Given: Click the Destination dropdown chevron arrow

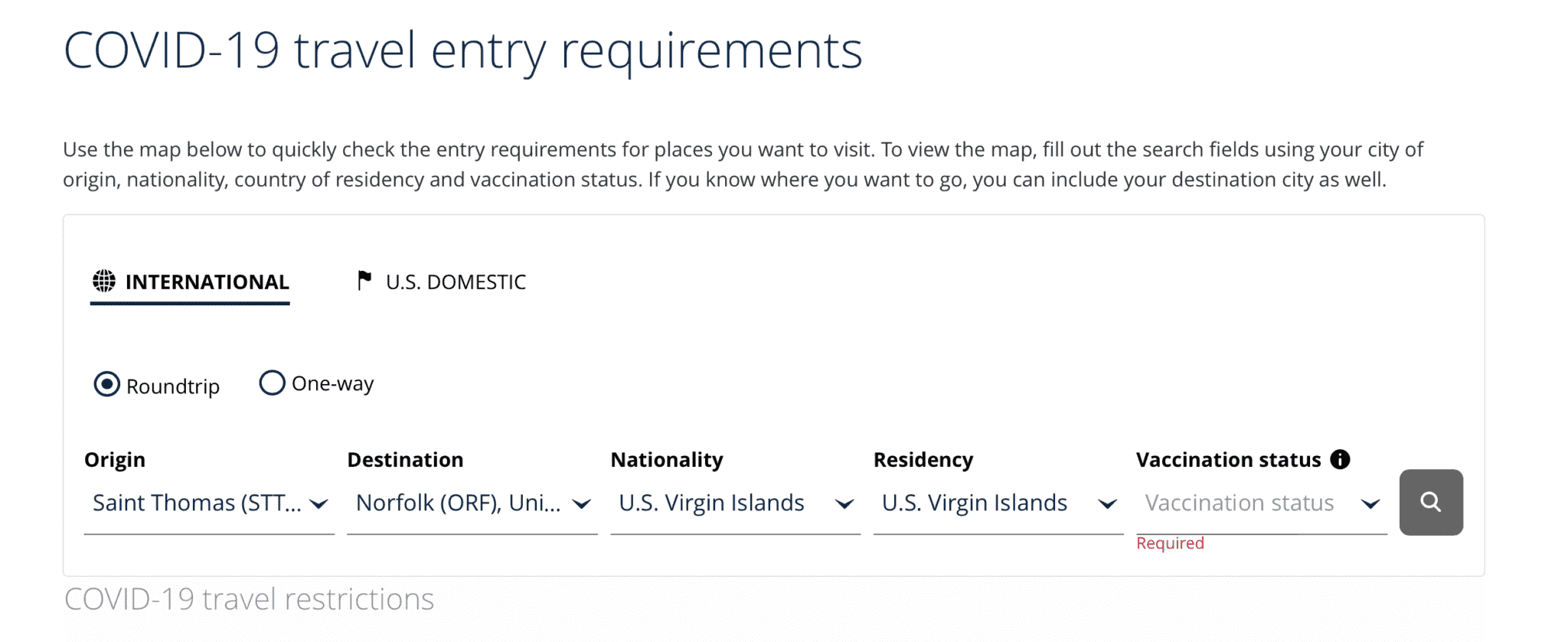Looking at the screenshot, I should click(x=582, y=503).
